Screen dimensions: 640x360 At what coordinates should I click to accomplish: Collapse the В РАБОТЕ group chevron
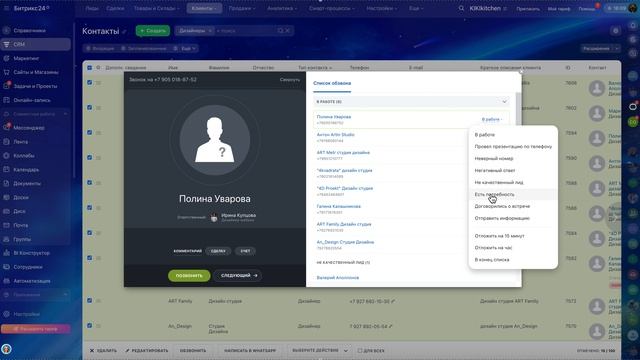click(504, 102)
